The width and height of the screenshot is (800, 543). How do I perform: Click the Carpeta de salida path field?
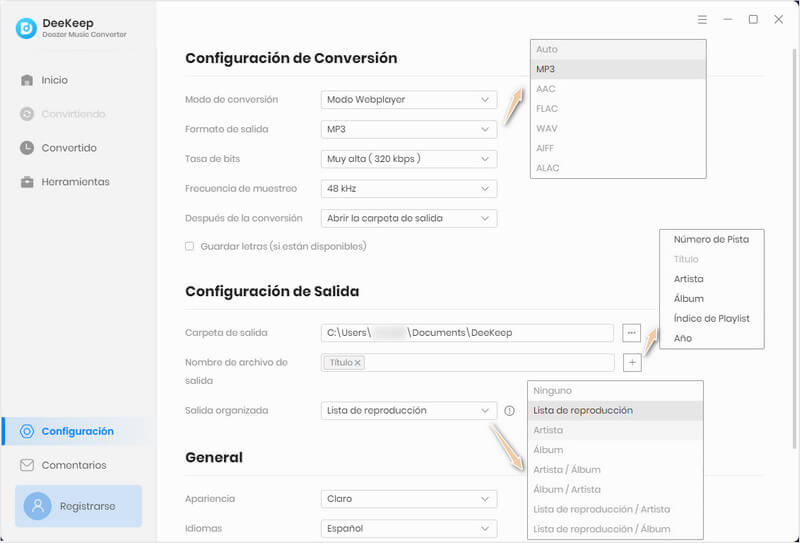pyautogui.click(x=467, y=333)
